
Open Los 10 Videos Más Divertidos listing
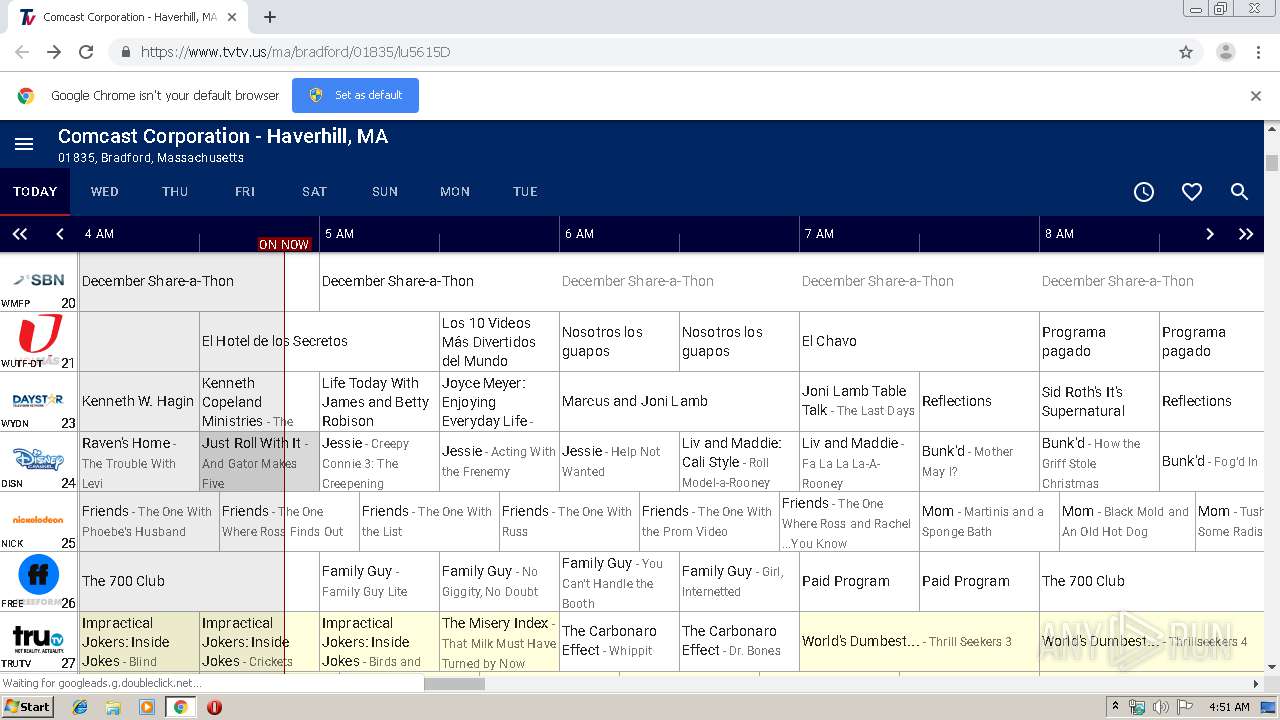(x=499, y=342)
